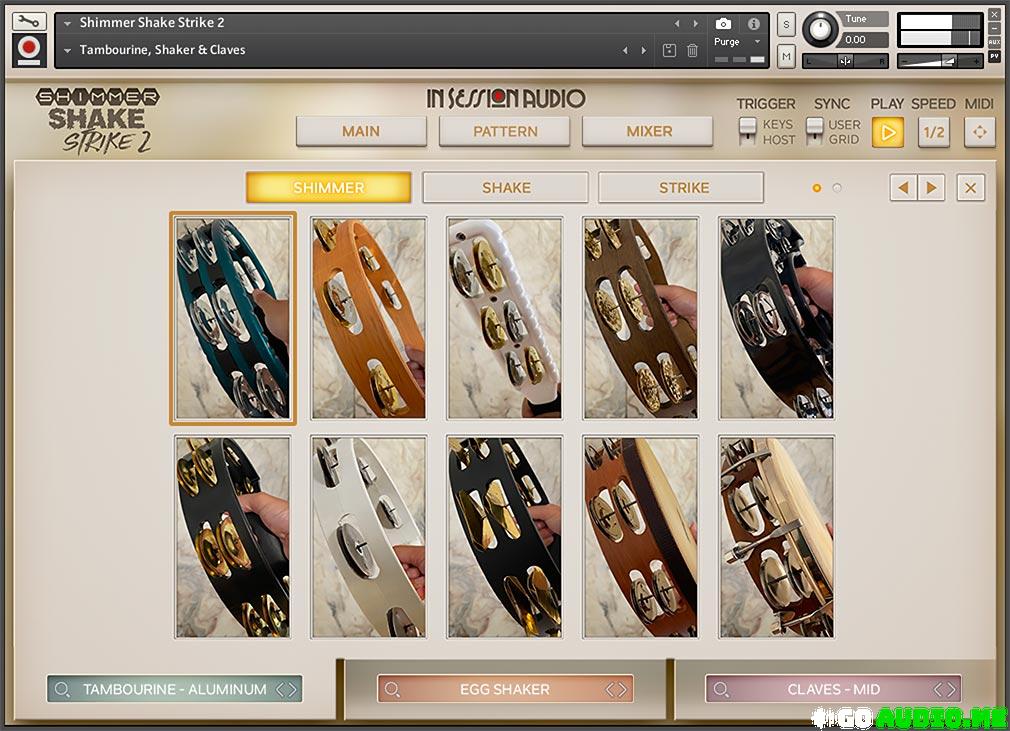Close the instrument browser with the X
Viewport: 1010px width, 731px height.
coord(971,188)
